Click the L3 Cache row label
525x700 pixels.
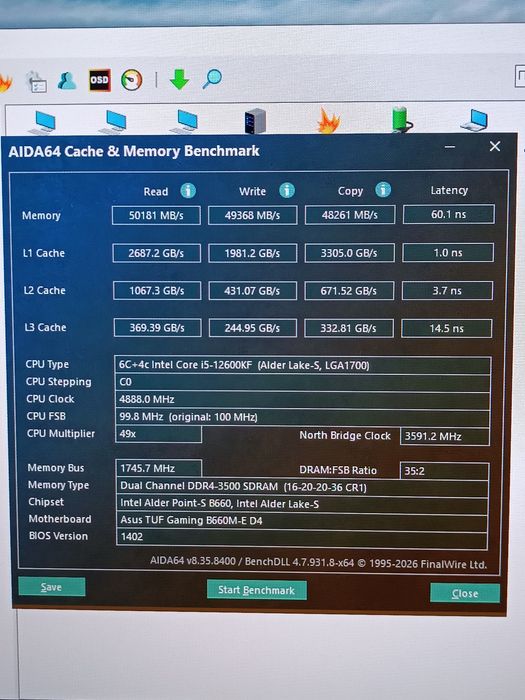pos(46,328)
